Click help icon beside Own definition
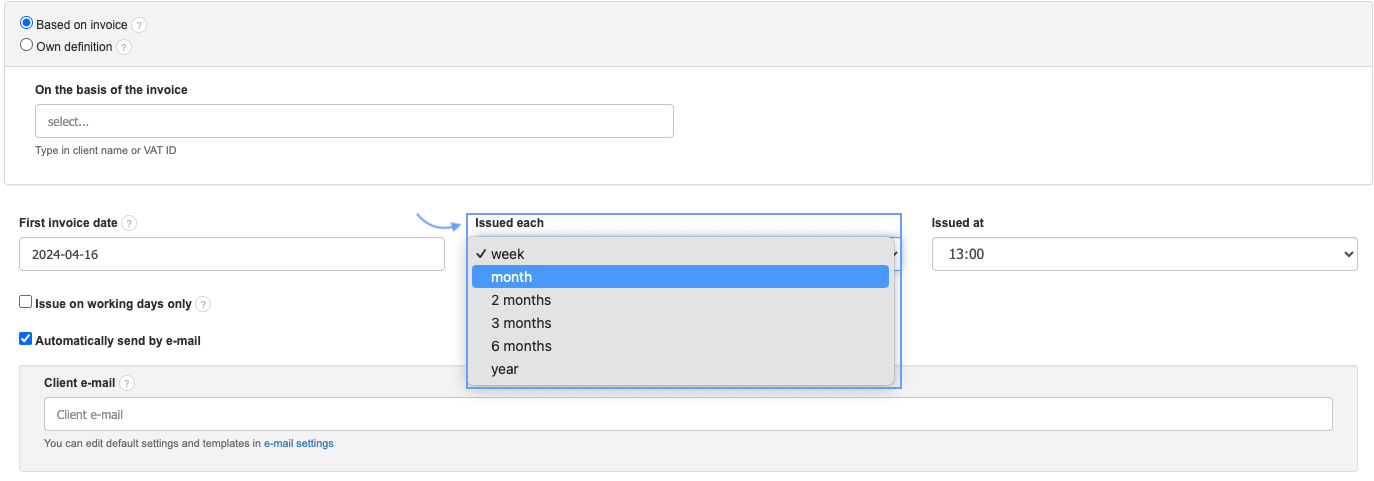Image resolution: width=1374 pixels, height=481 pixels. (x=124, y=47)
